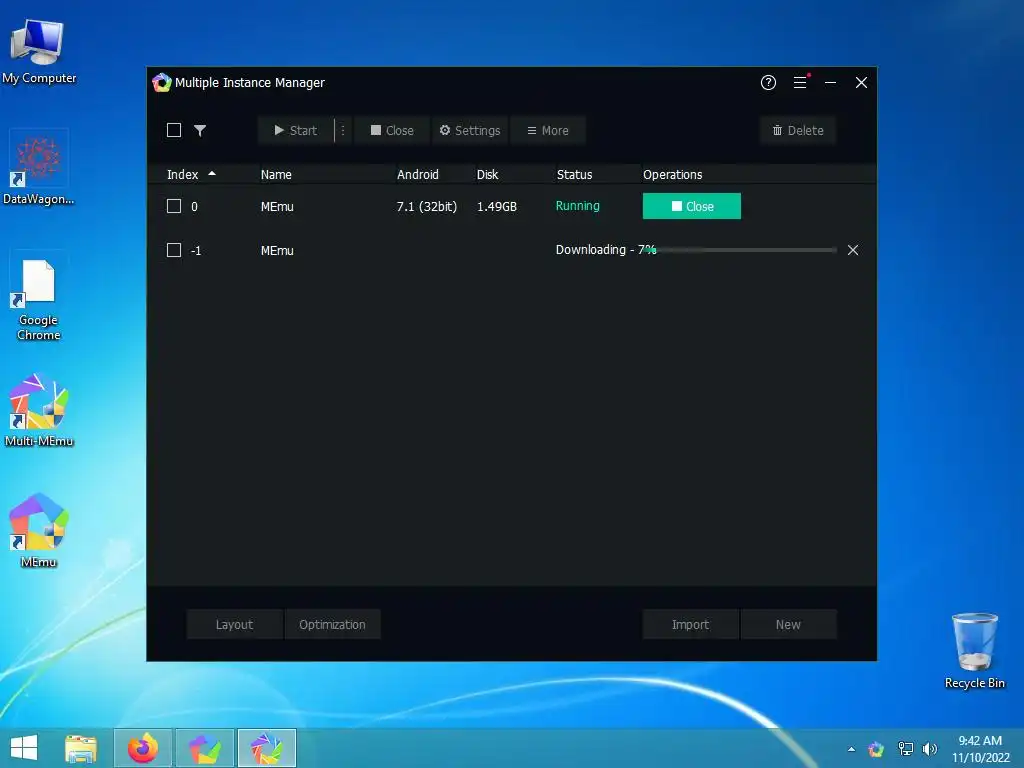Click the filter funnel icon
1024x768 pixels.
200,130
